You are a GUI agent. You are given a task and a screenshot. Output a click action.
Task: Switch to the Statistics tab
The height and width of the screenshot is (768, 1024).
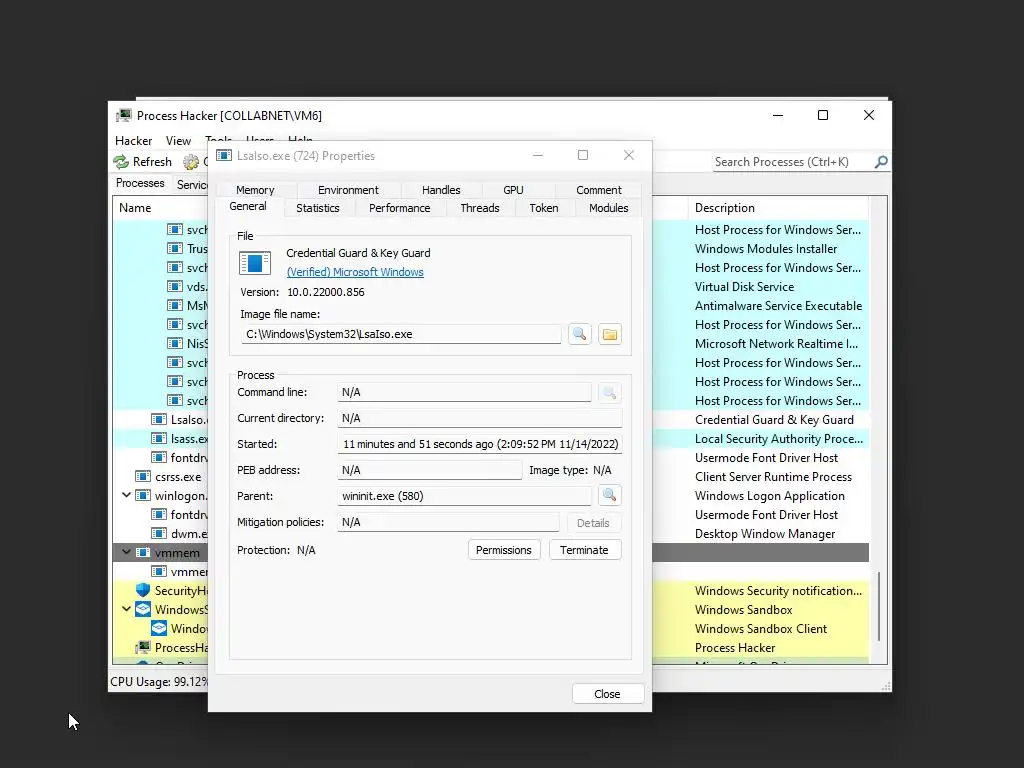(318, 208)
